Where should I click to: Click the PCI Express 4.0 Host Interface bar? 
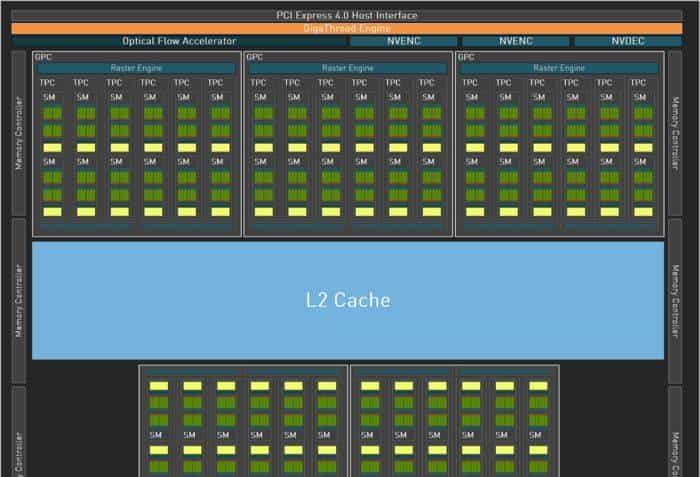(348, 15)
